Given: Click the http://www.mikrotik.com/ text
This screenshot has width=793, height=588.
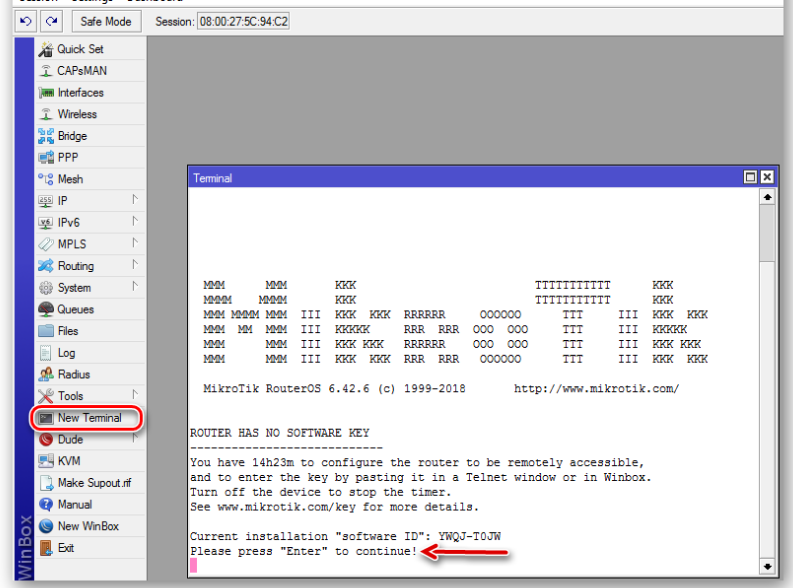Looking at the screenshot, I should point(596,388).
